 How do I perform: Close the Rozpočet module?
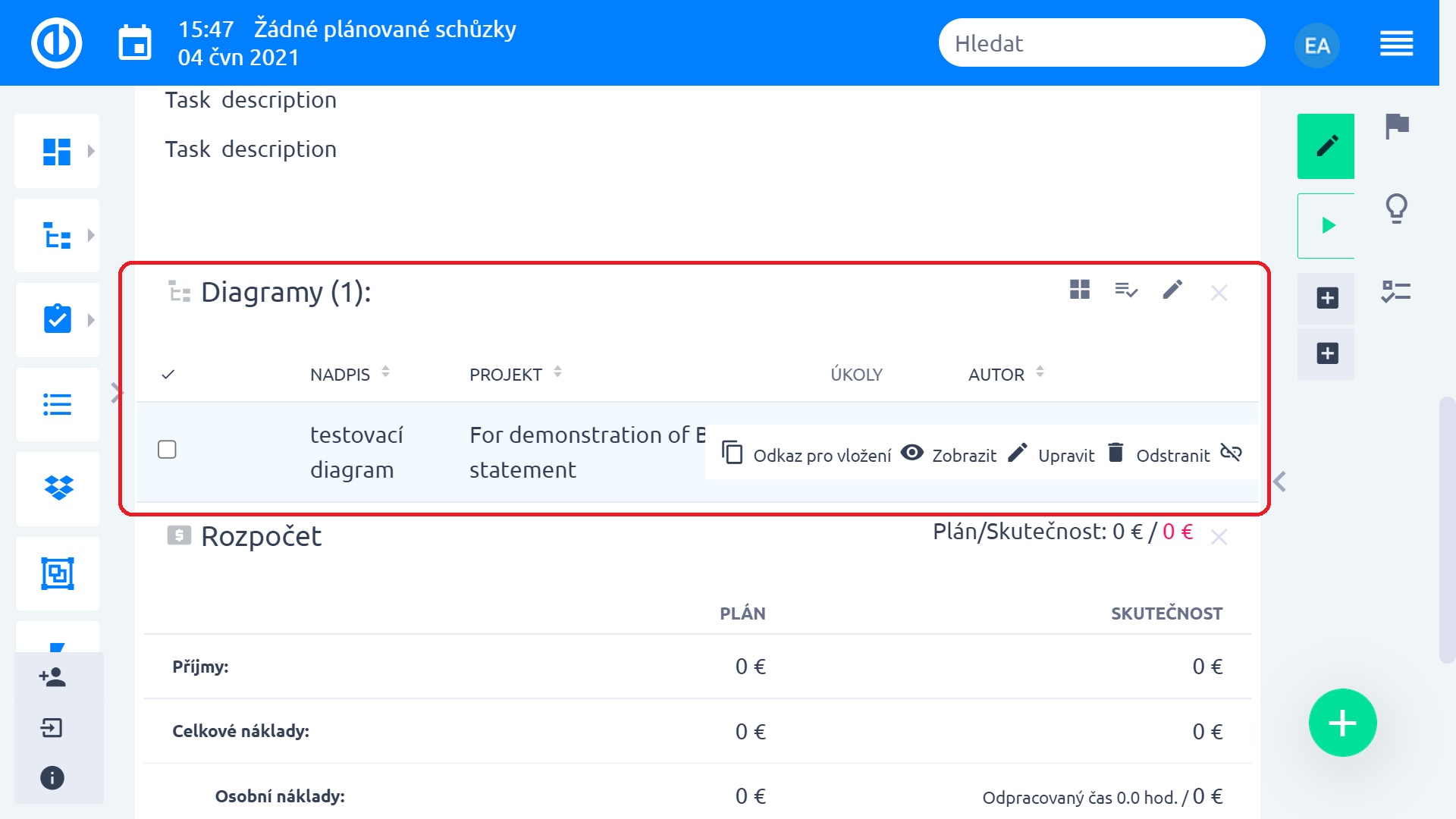1219,537
